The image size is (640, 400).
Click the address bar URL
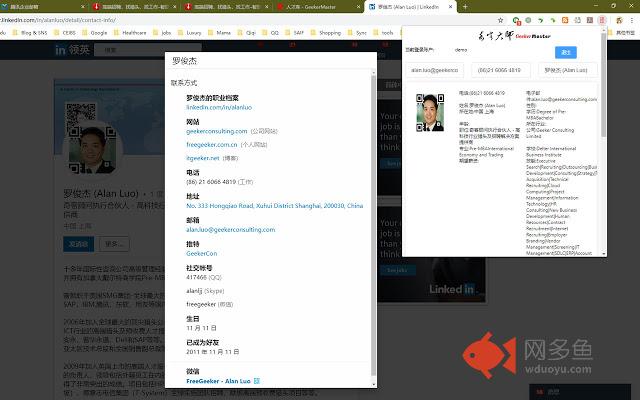pyautogui.click(x=58, y=20)
